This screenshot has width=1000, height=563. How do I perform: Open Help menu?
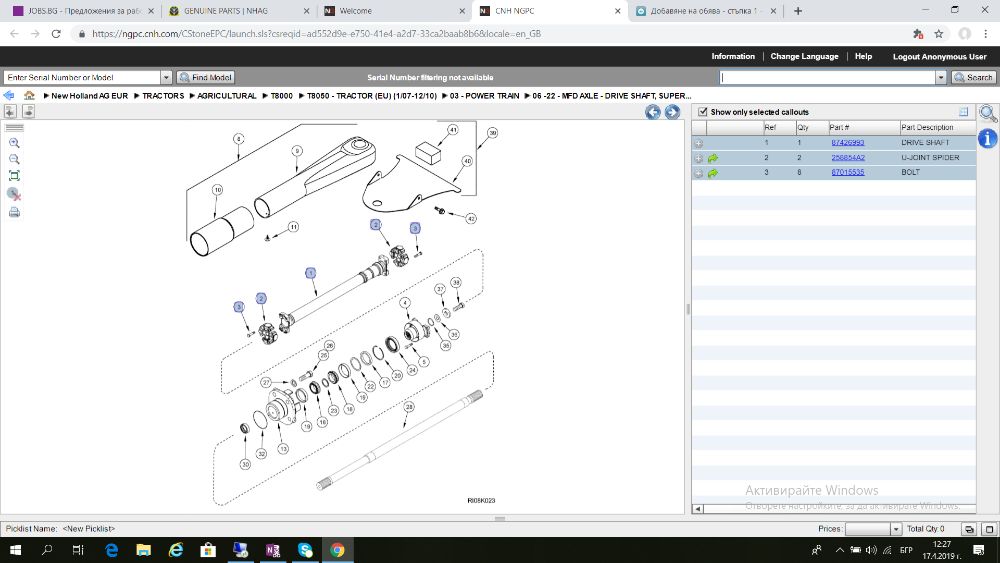click(x=864, y=56)
